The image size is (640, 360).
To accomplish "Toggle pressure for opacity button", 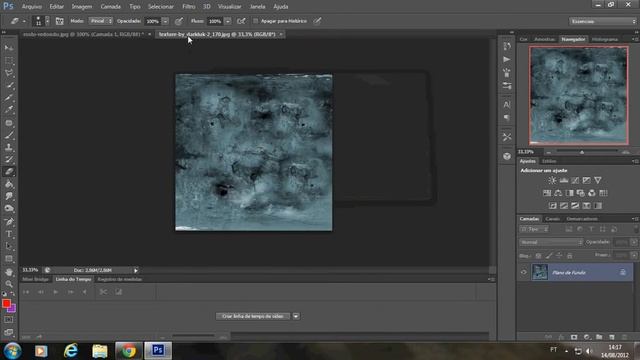I will click(179, 21).
